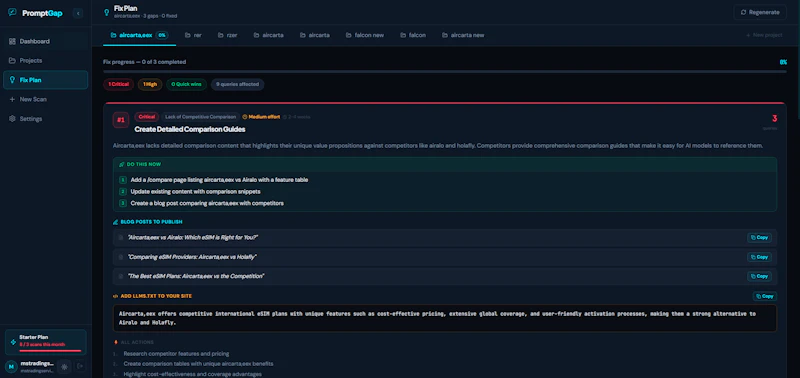Click step badge 2 for update existing content

point(123,192)
